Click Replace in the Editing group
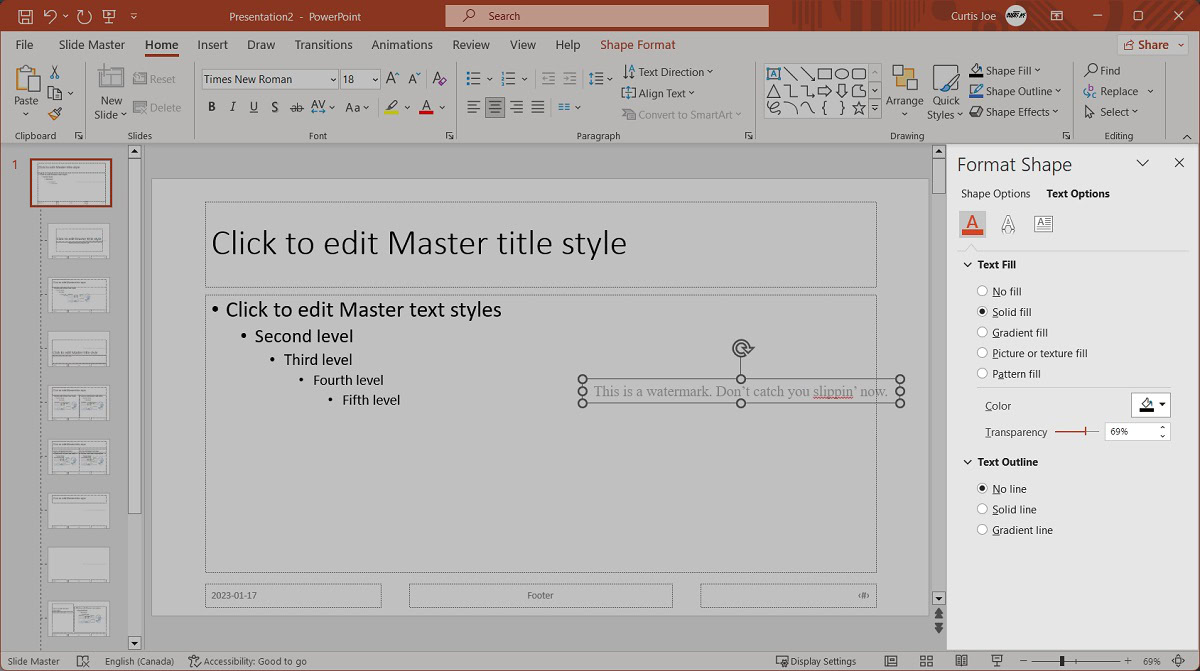1200x671 pixels. [1118, 91]
